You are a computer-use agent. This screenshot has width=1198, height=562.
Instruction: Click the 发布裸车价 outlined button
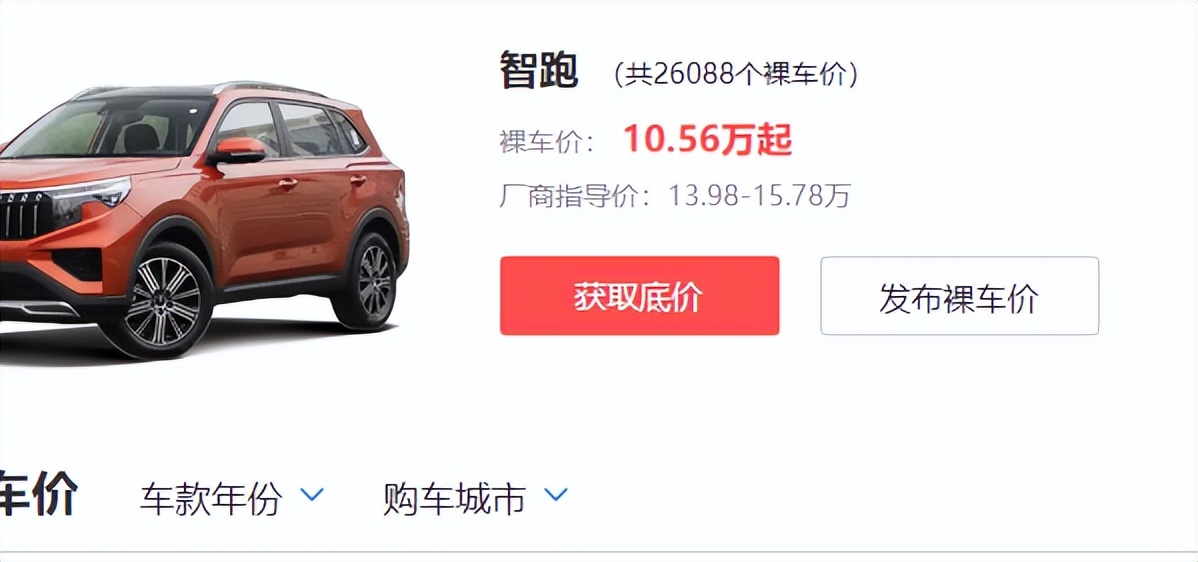[960, 296]
